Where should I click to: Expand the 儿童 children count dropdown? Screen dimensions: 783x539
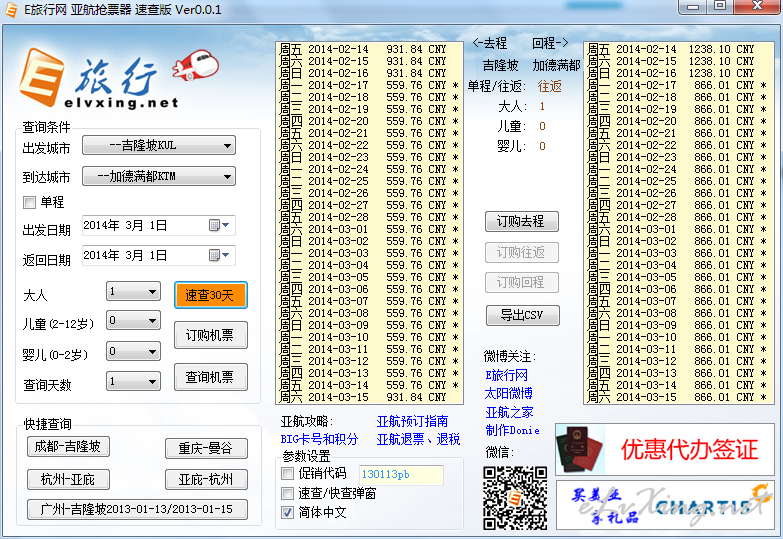click(133, 320)
